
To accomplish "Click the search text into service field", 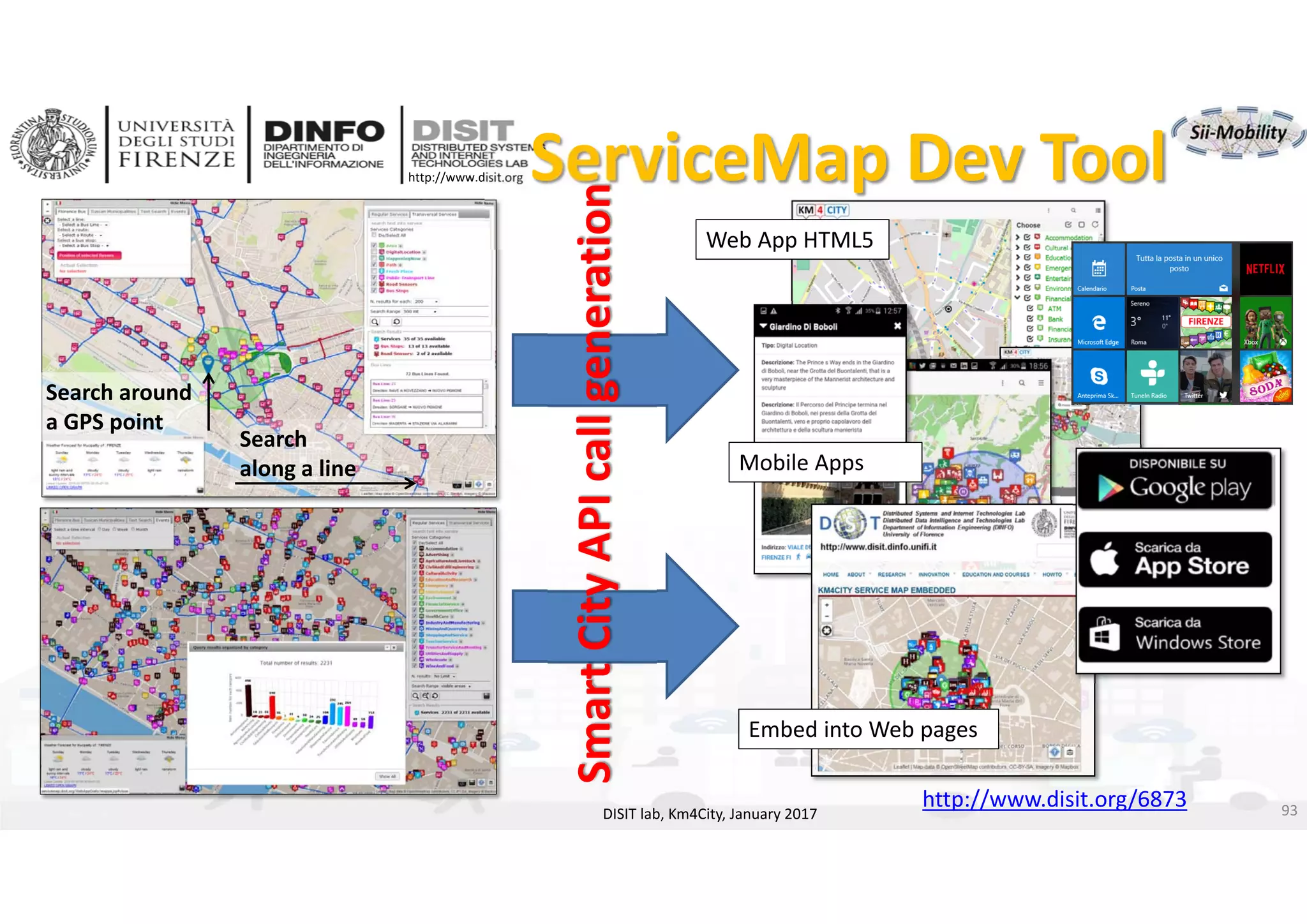I will (429, 223).
